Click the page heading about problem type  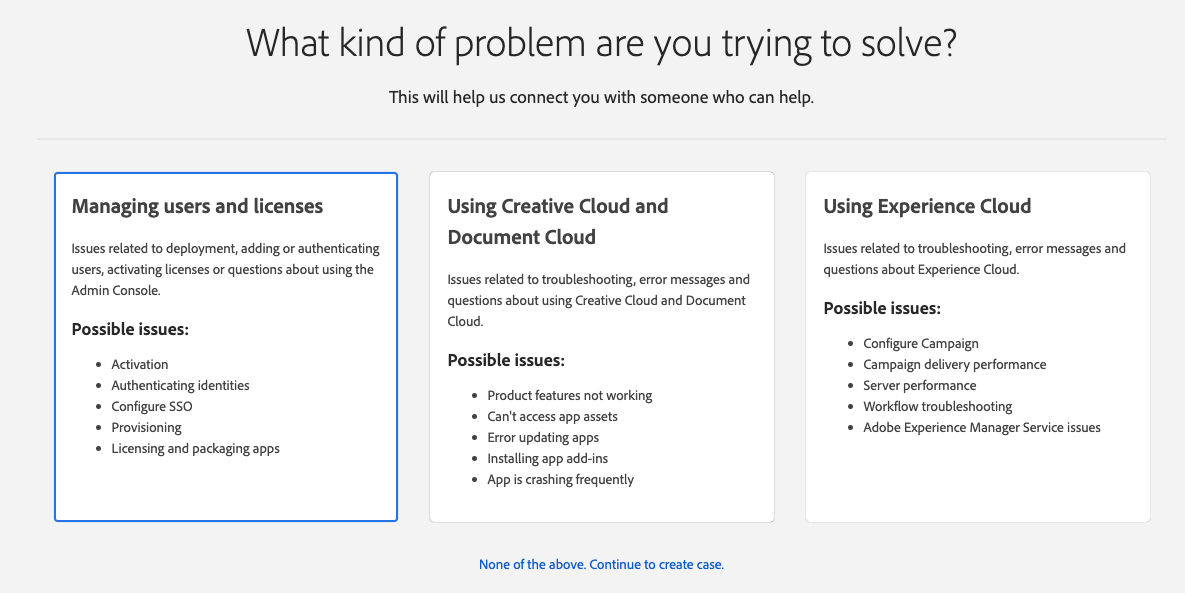[601, 43]
